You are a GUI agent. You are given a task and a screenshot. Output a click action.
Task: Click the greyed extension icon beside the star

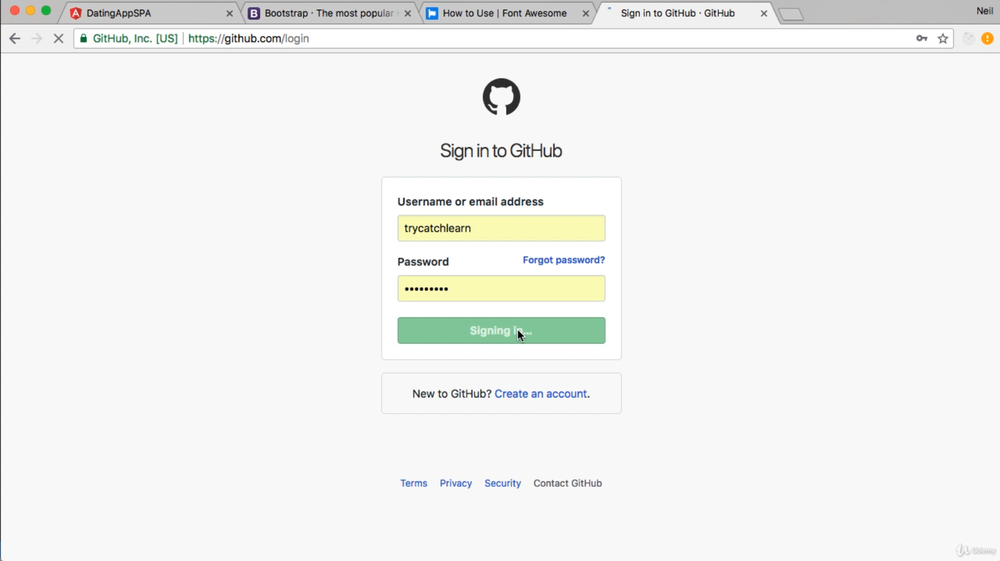tap(968, 38)
